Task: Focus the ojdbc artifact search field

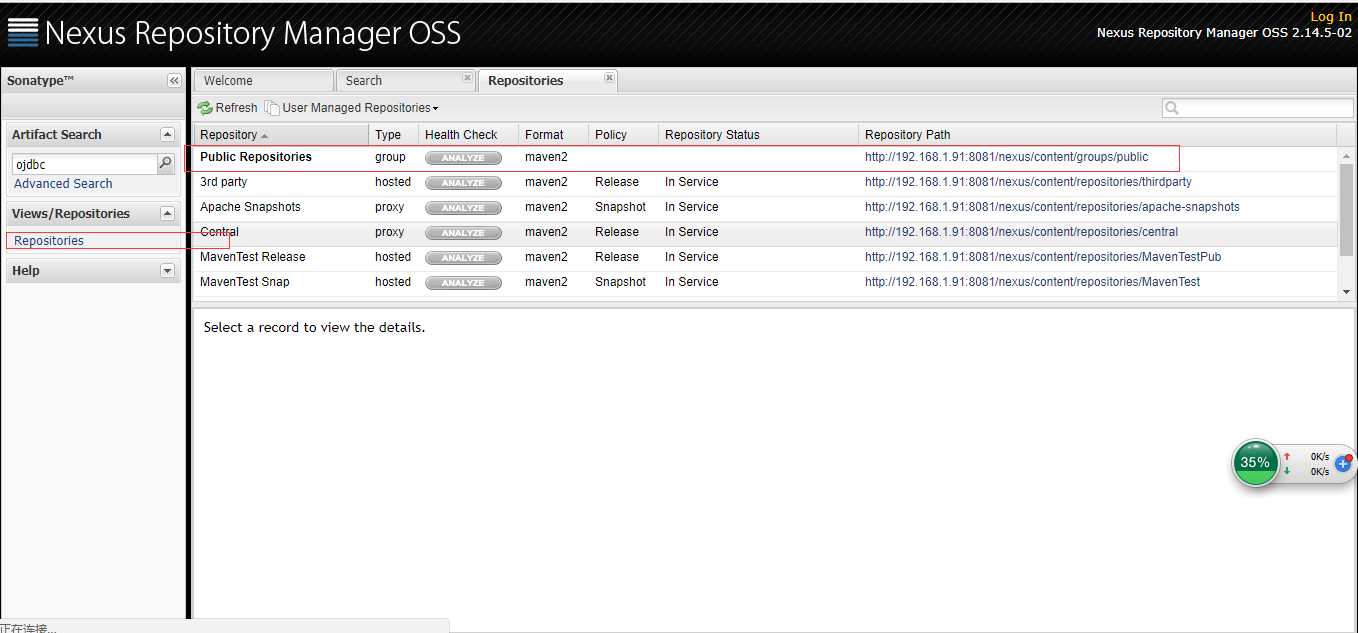Action: [x=85, y=164]
